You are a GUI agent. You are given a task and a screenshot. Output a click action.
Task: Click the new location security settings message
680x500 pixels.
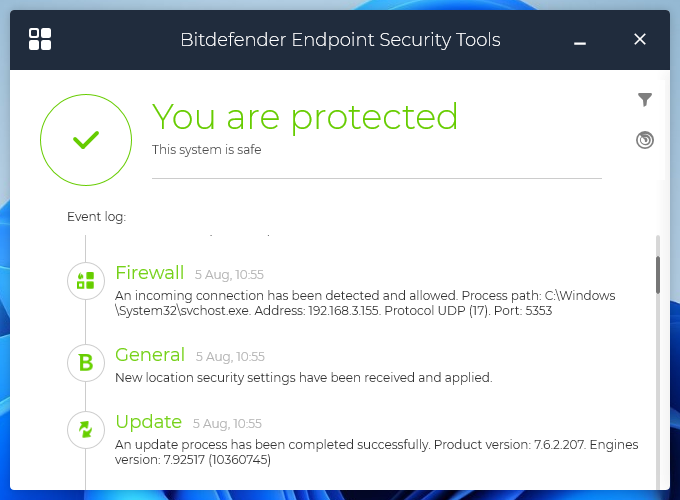[304, 378]
